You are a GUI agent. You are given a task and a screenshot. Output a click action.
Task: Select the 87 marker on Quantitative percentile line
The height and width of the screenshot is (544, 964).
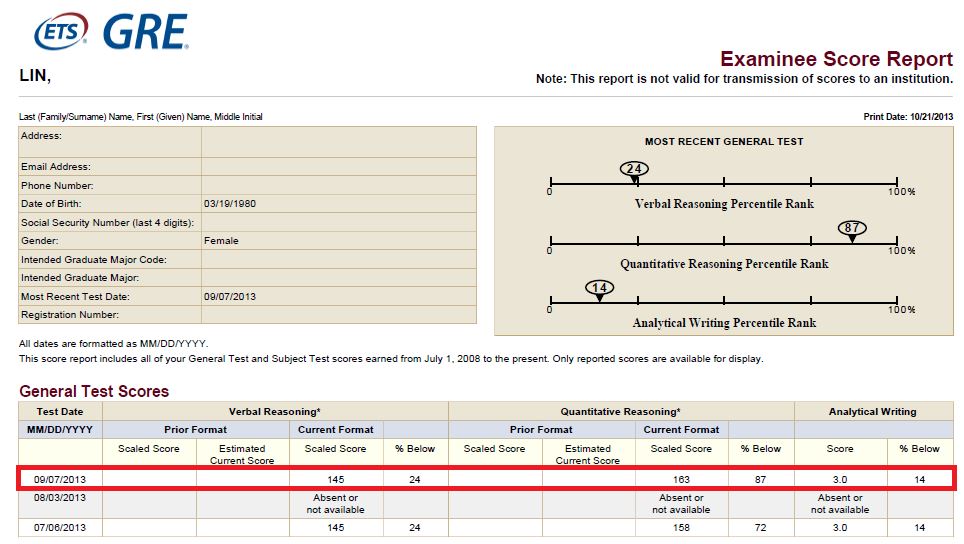click(852, 231)
